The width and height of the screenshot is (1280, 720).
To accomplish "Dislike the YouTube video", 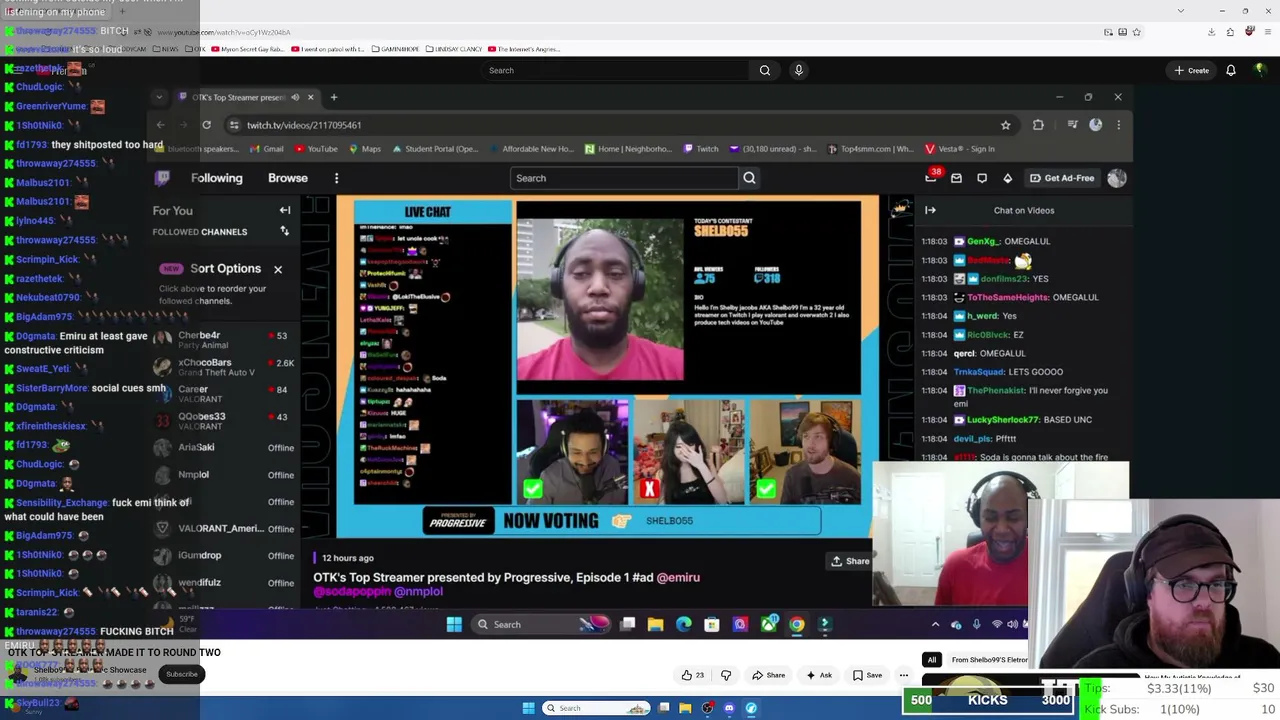I will pos(726,675).
